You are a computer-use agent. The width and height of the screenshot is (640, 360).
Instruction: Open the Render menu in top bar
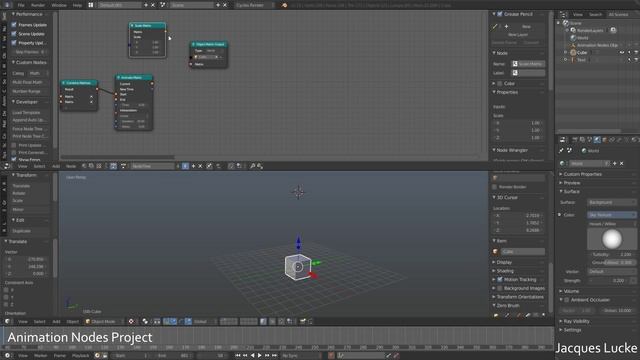click(38, 5)
